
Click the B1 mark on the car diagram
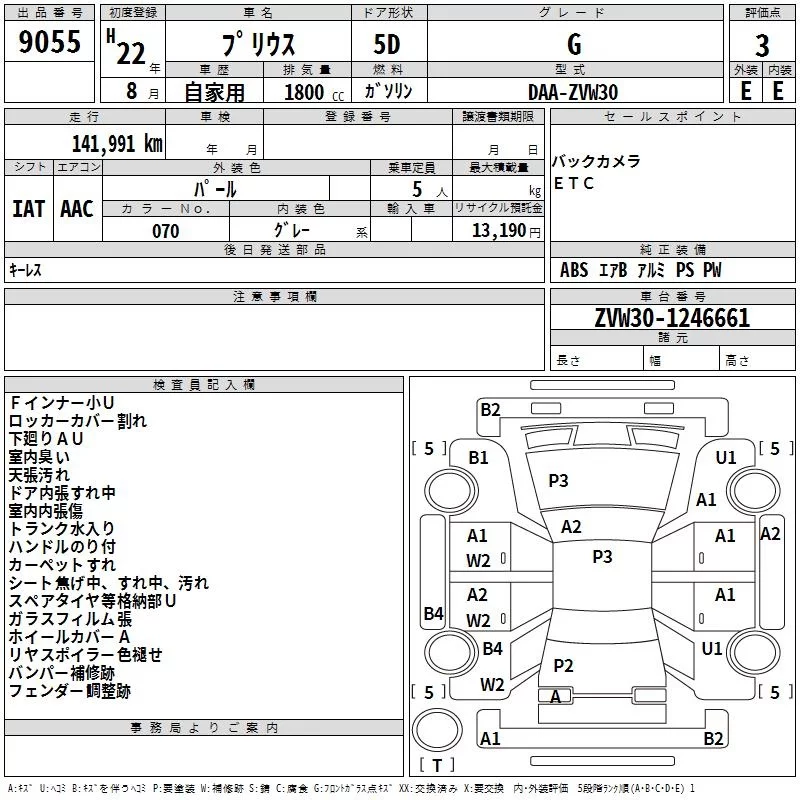(x=479, y=457)
